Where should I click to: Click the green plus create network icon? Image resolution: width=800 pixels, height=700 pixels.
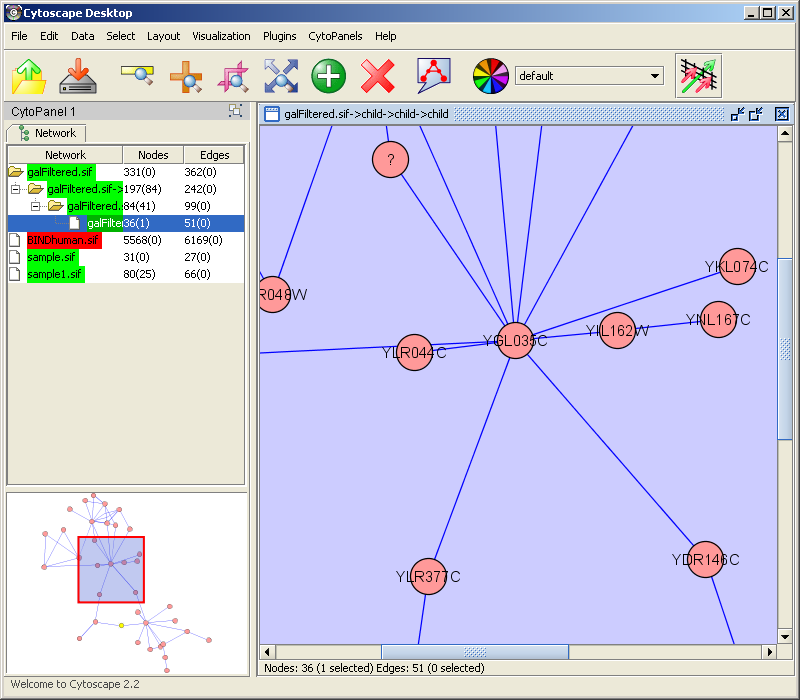click(x=329, y=77)
